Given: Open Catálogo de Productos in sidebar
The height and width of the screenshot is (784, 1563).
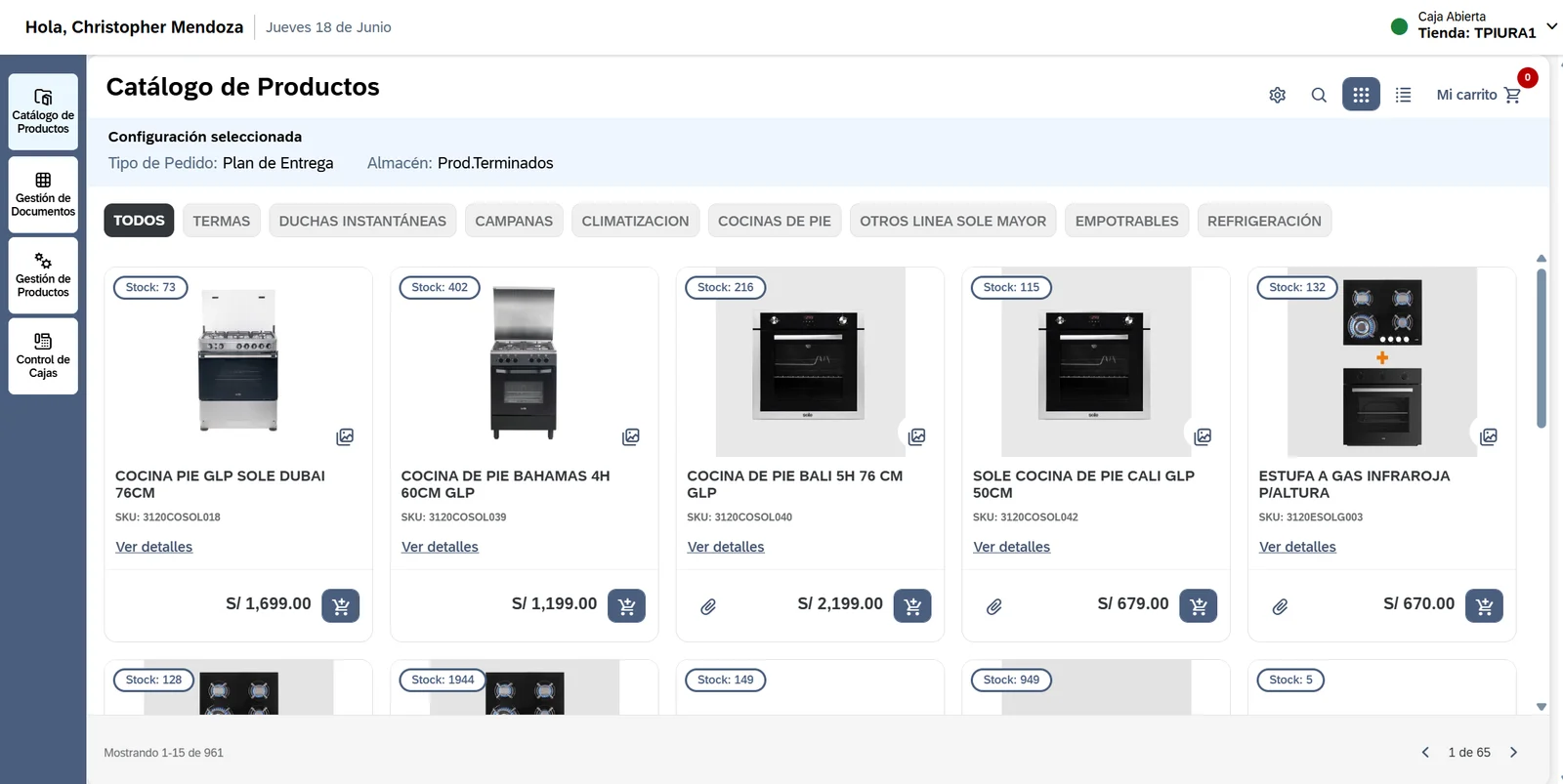Looking at the screenshot, I should pyautogui.click(x=43, y=112).
